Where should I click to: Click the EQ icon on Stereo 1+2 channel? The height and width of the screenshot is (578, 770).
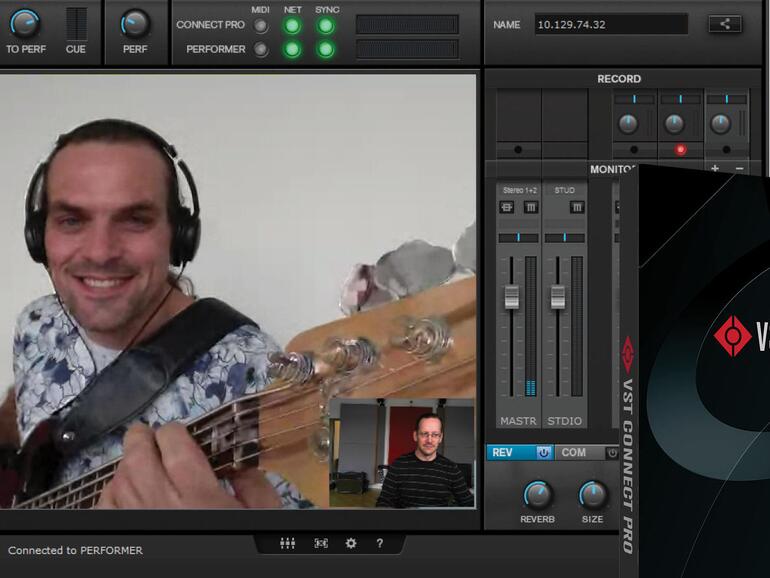click(x=507, y=207)
